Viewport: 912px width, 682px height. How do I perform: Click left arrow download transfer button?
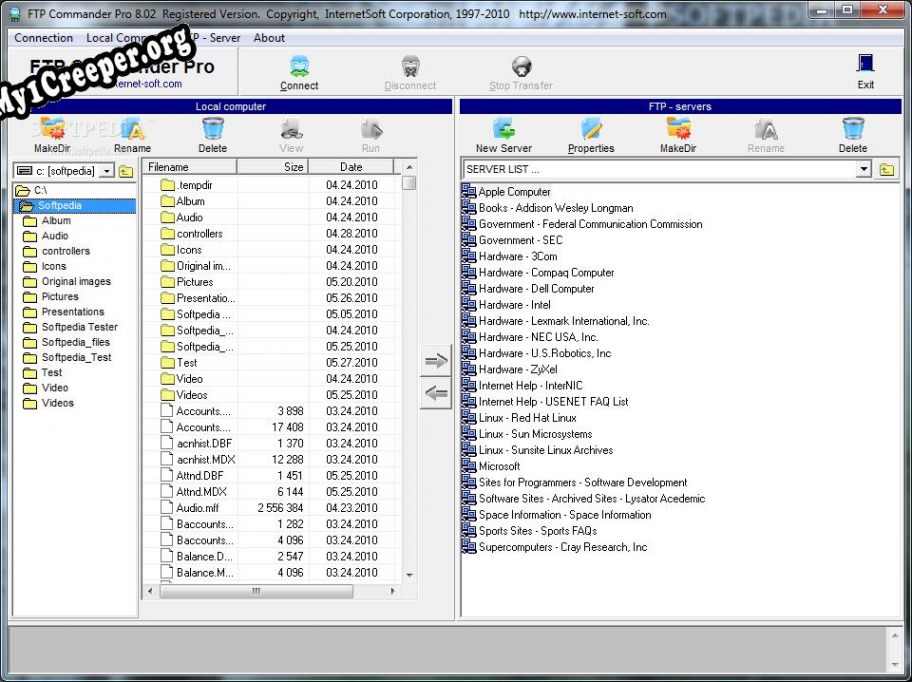pos(436,393)
